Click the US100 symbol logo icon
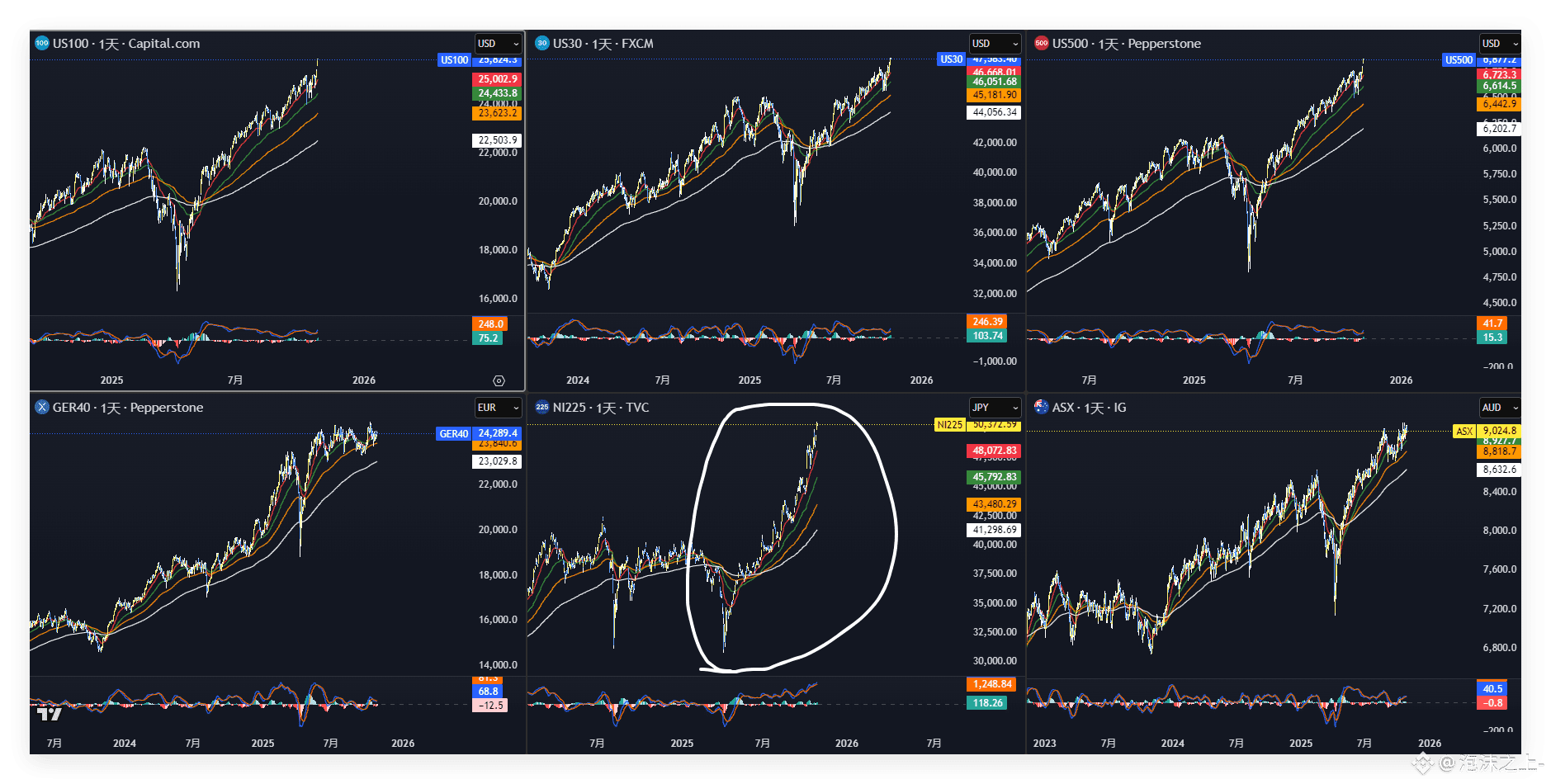 [42, 43]
